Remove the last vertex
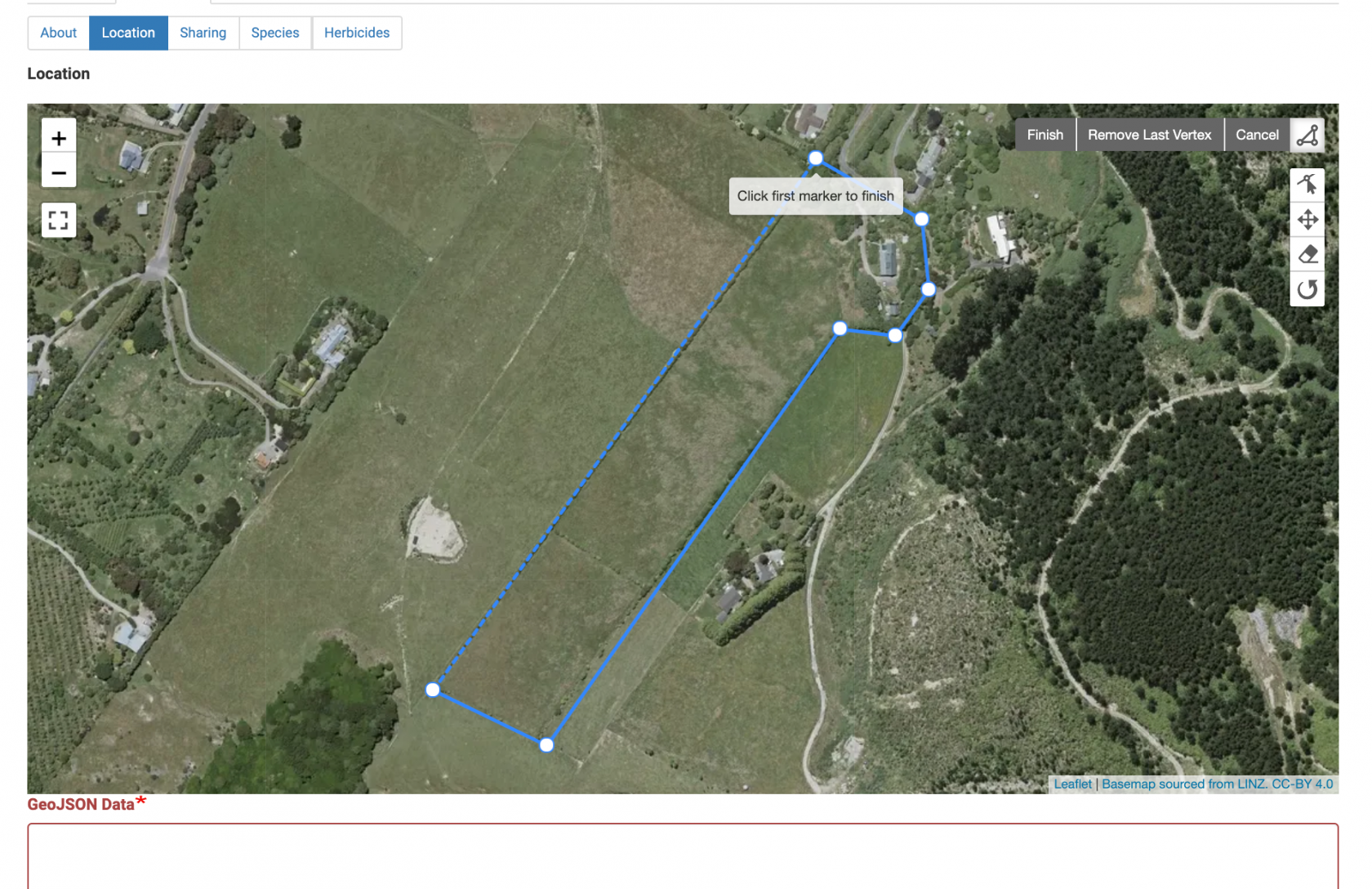The image size is (1372, 889). coord(1149,135)
